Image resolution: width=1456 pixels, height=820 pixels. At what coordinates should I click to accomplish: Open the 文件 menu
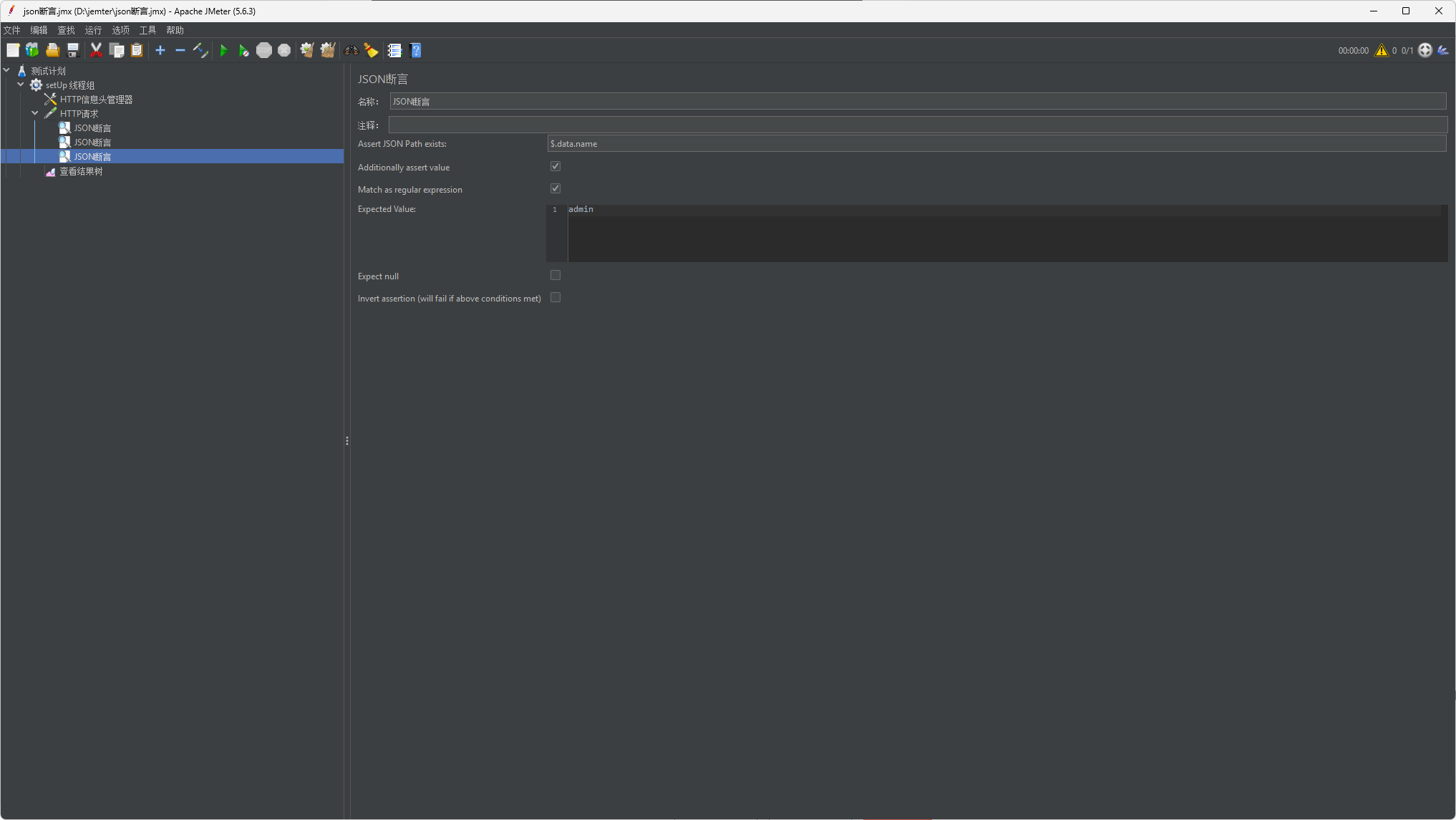(12, 30)
